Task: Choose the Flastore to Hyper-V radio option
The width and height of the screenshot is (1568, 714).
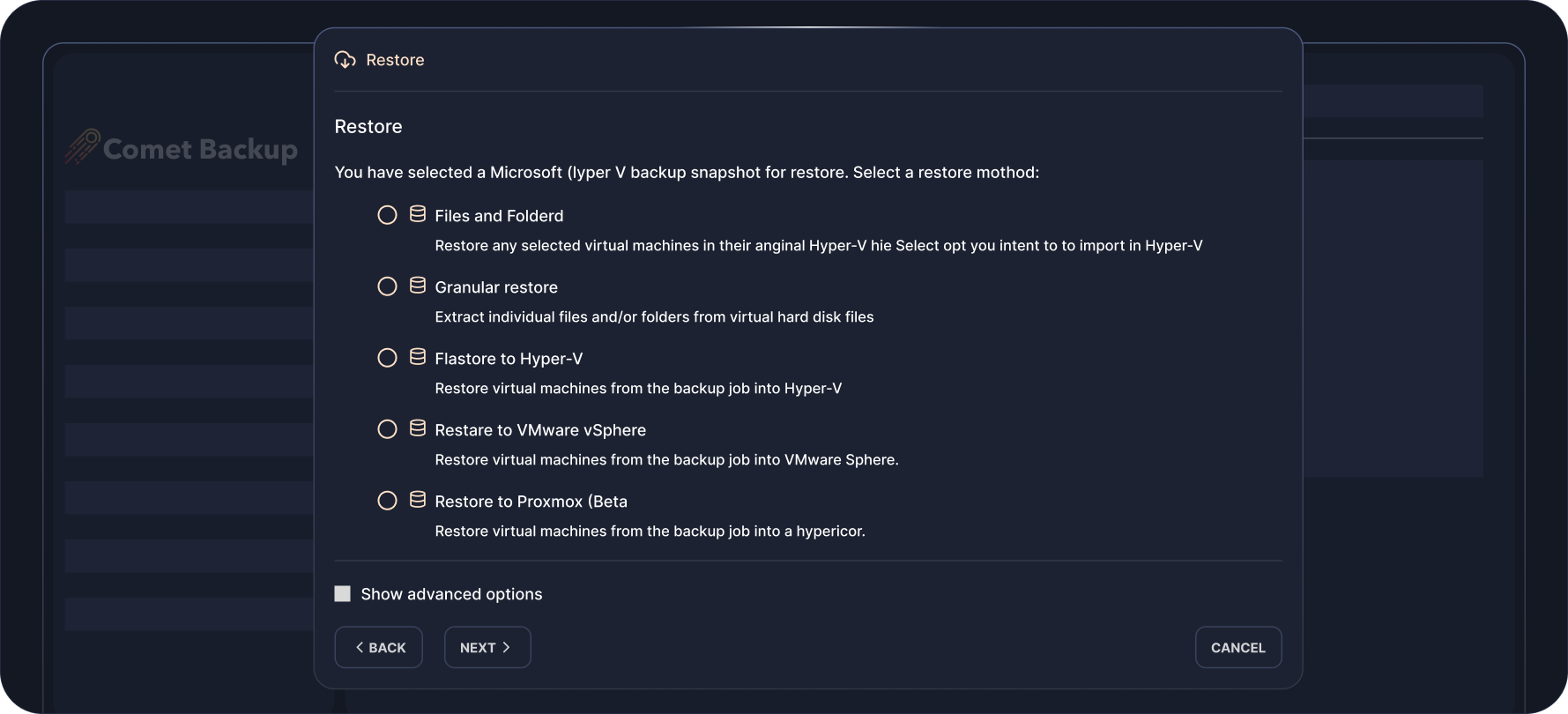Action: pos(387,358)
